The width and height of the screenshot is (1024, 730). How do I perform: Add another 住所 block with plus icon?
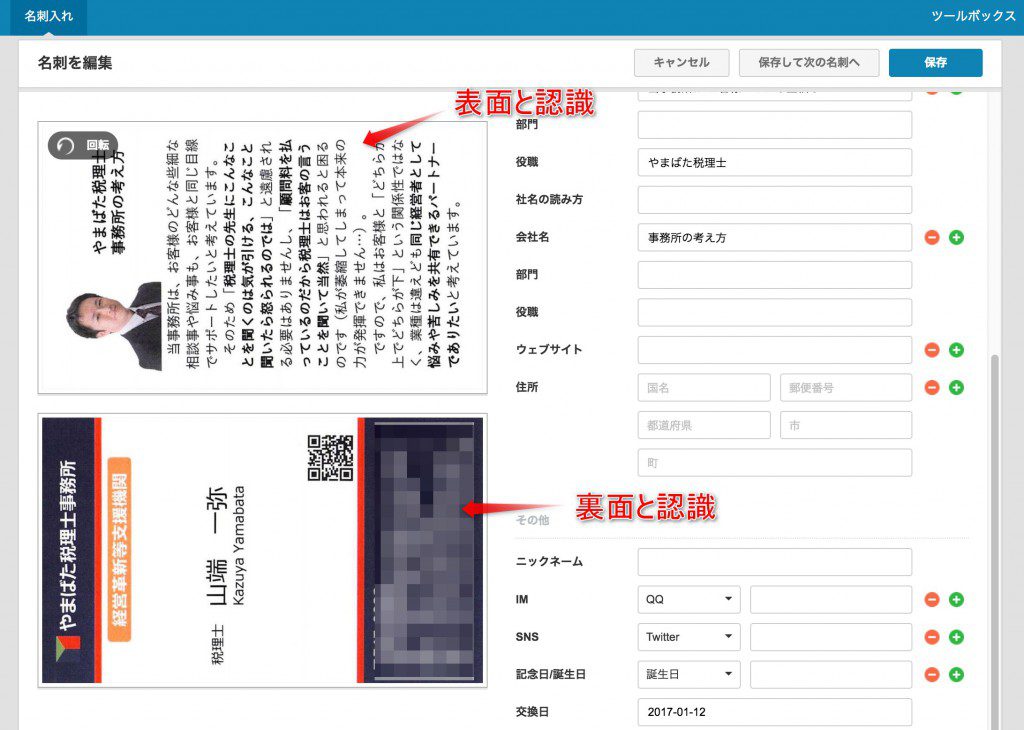[x=956, y=388]
